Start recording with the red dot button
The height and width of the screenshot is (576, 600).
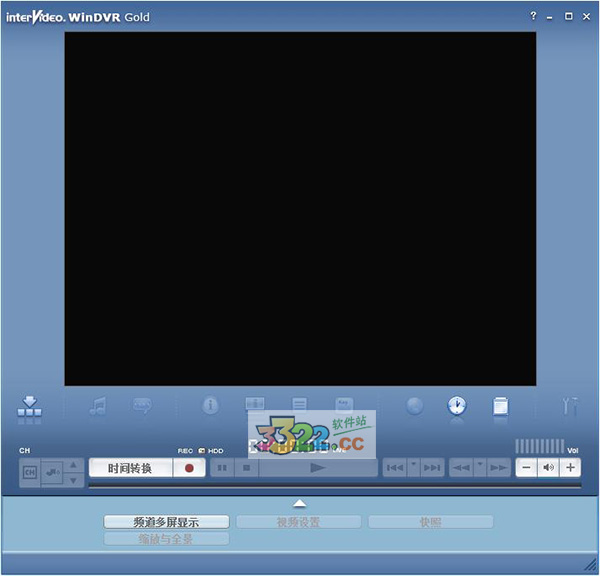(189, 468)
